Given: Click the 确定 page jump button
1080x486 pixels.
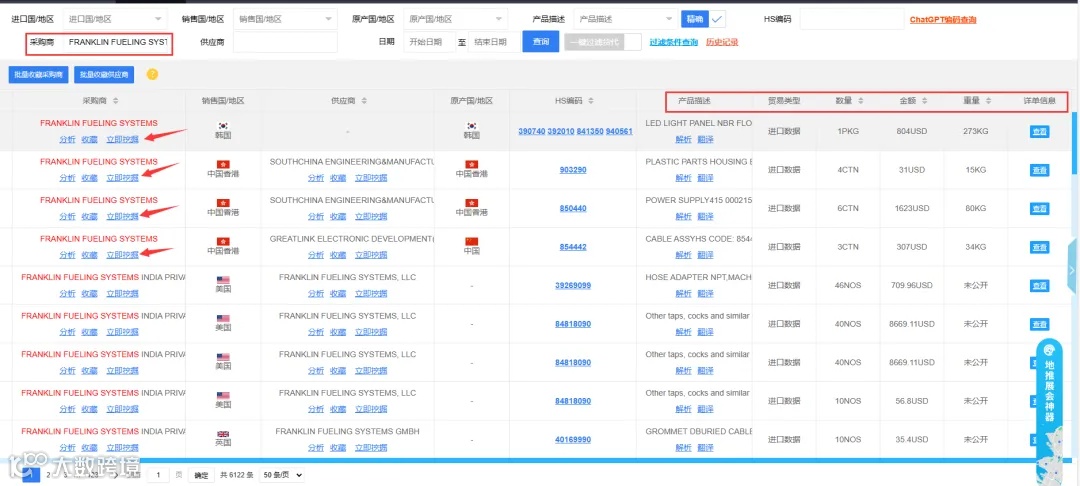Looking at the screenshot, I should click(x=200, y=475).
